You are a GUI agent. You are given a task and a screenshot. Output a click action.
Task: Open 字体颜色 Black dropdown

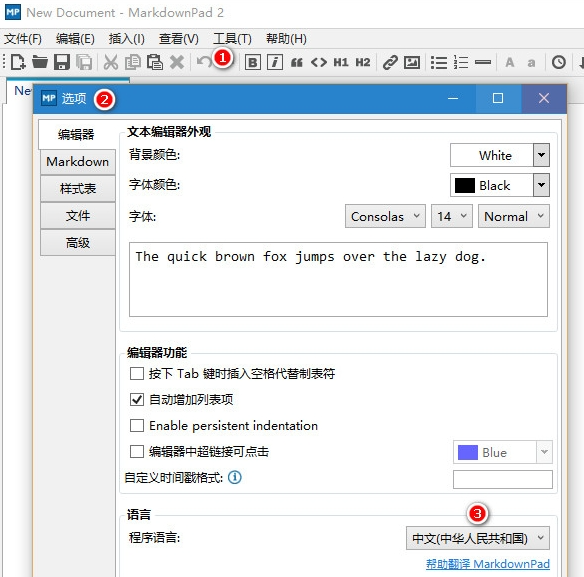541,185
